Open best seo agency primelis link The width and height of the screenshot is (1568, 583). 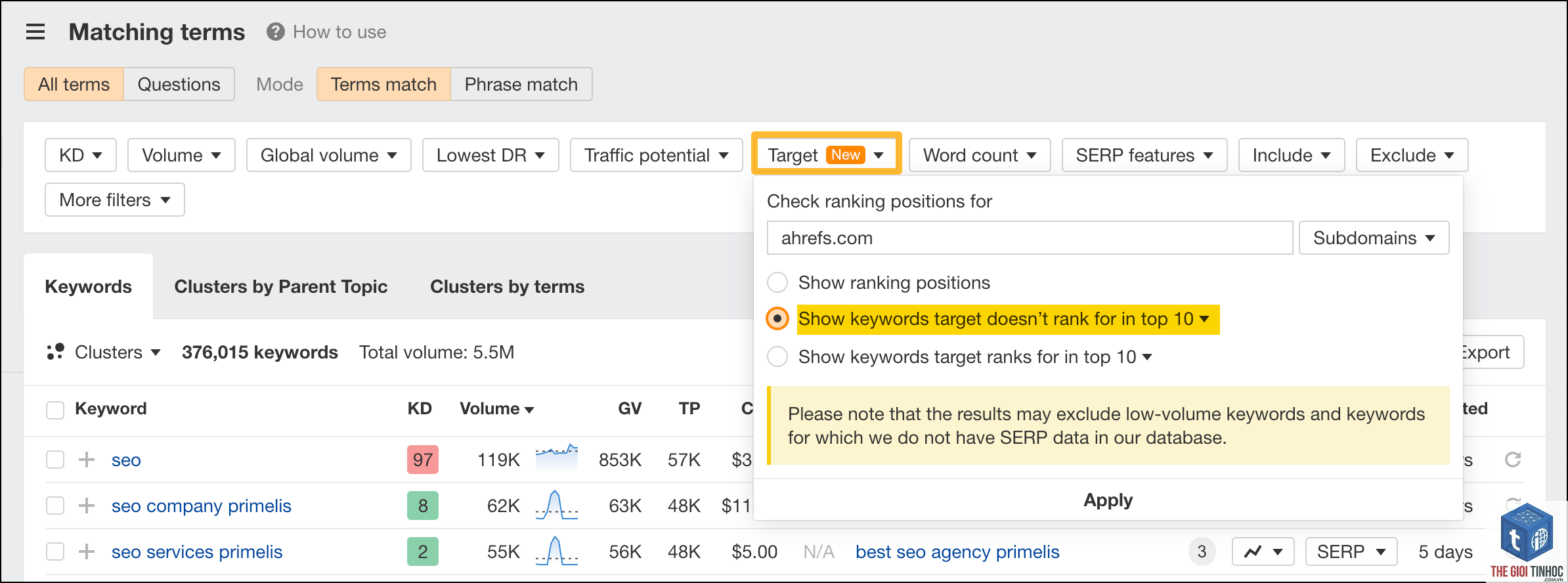(957, 551)
